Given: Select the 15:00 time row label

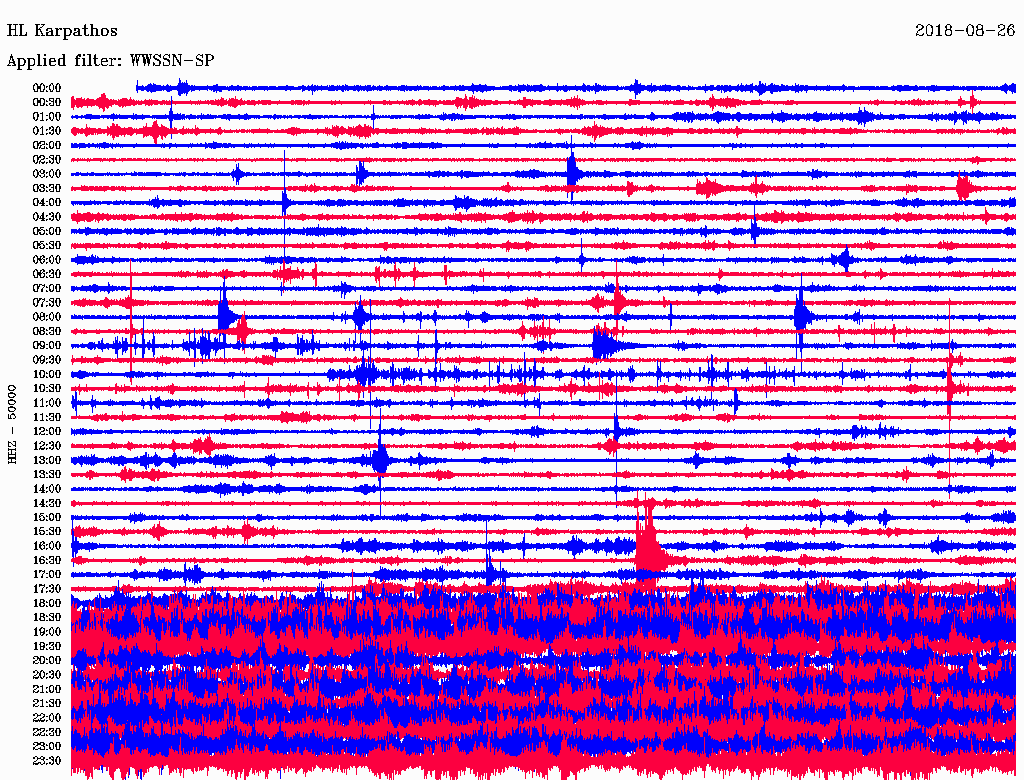Looking at the screenshot, I should tap(47, 518).
